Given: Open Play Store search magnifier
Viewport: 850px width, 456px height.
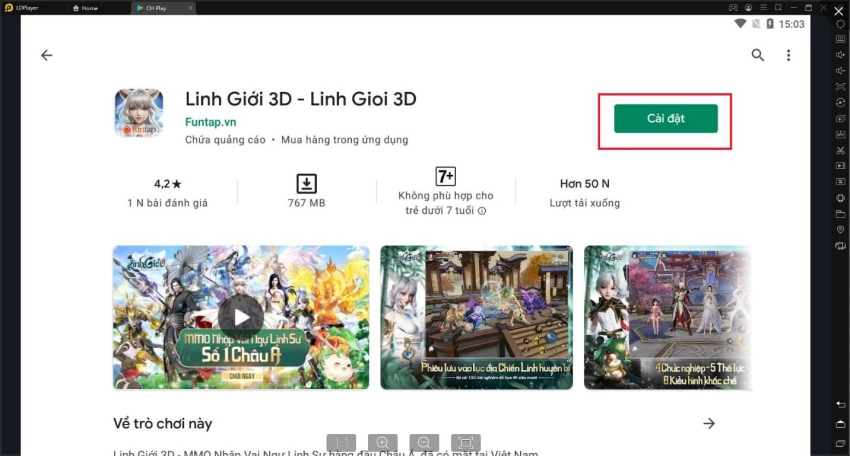Looking at the screenshot, I should 757,55.
